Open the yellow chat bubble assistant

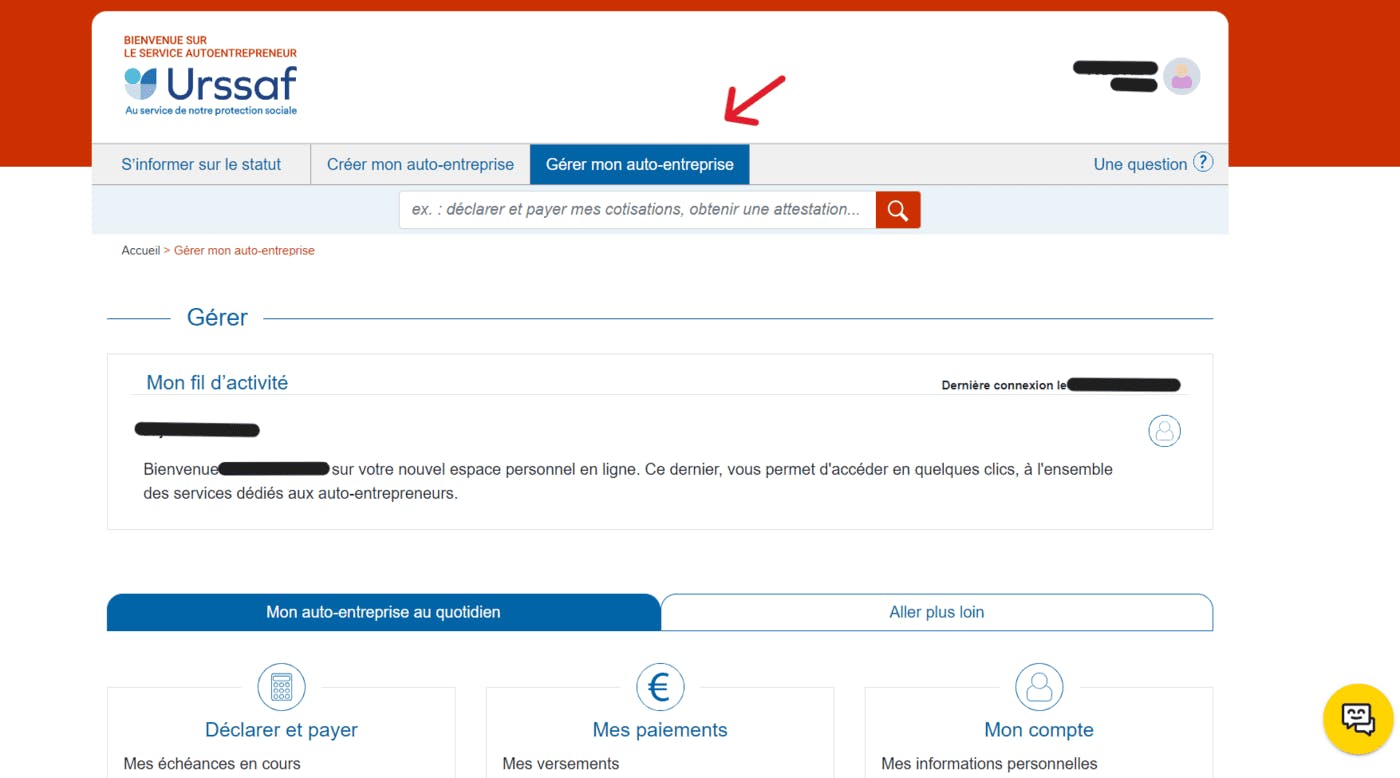click(x=1357, y=718)
